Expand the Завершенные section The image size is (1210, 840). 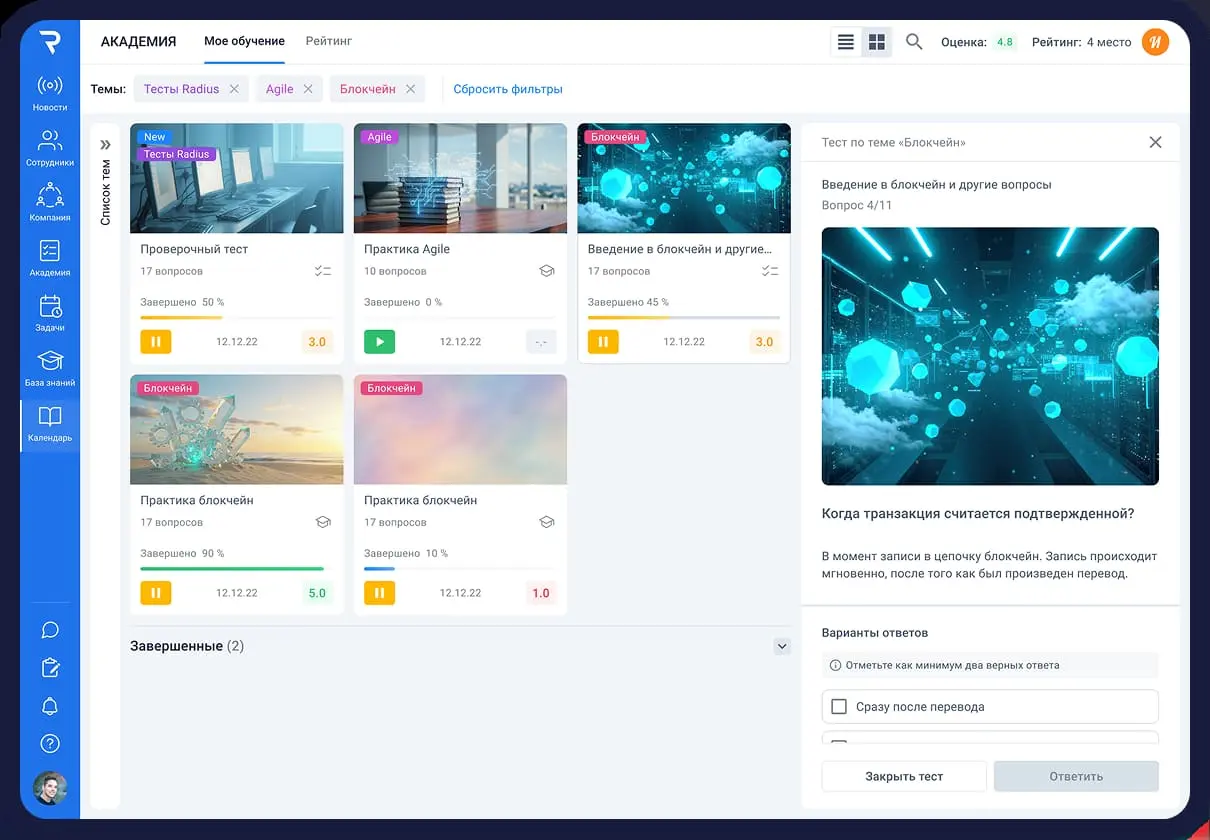click(x=782, y=647)
